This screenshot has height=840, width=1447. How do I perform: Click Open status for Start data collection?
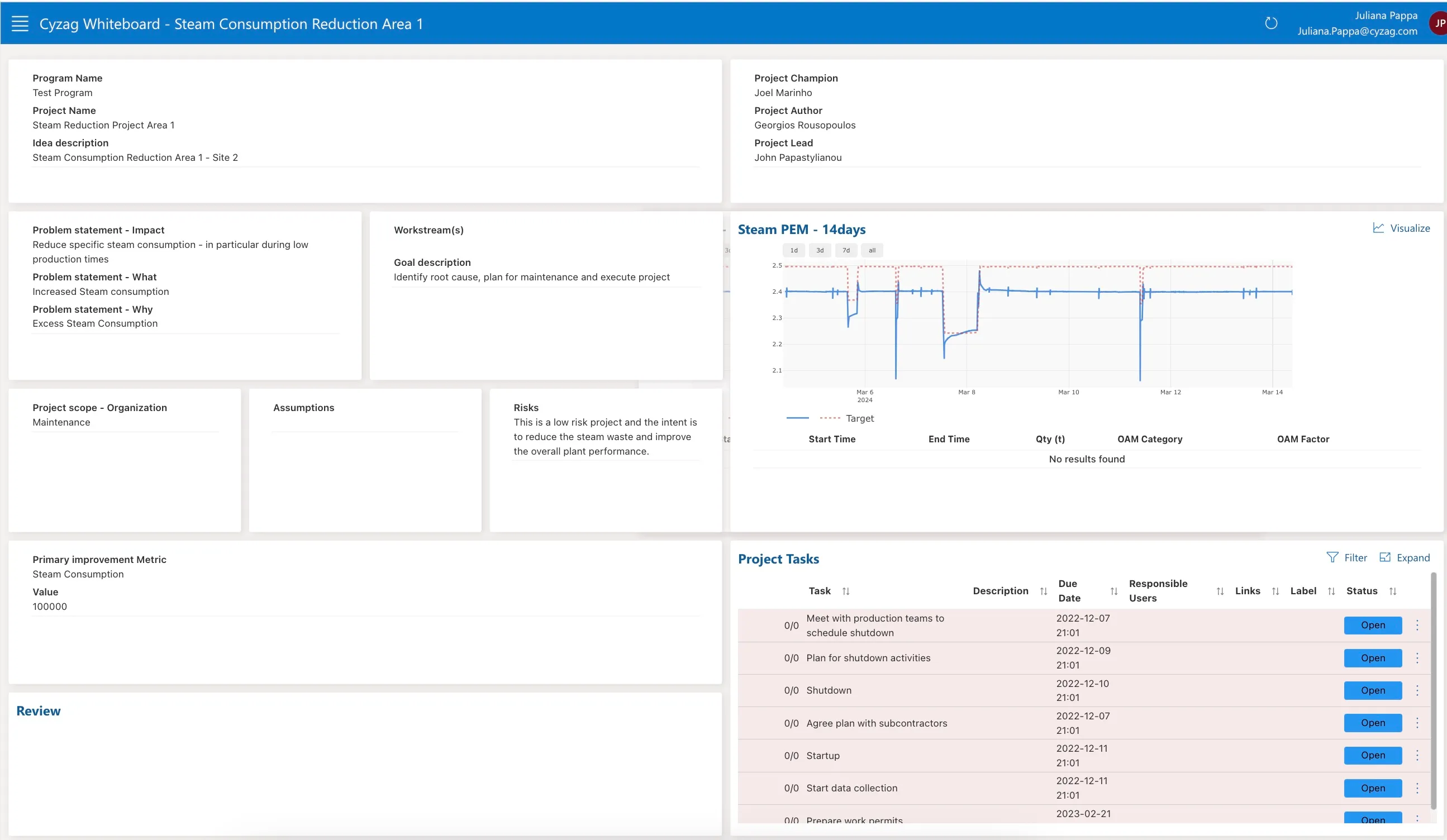click(1372, 788)
